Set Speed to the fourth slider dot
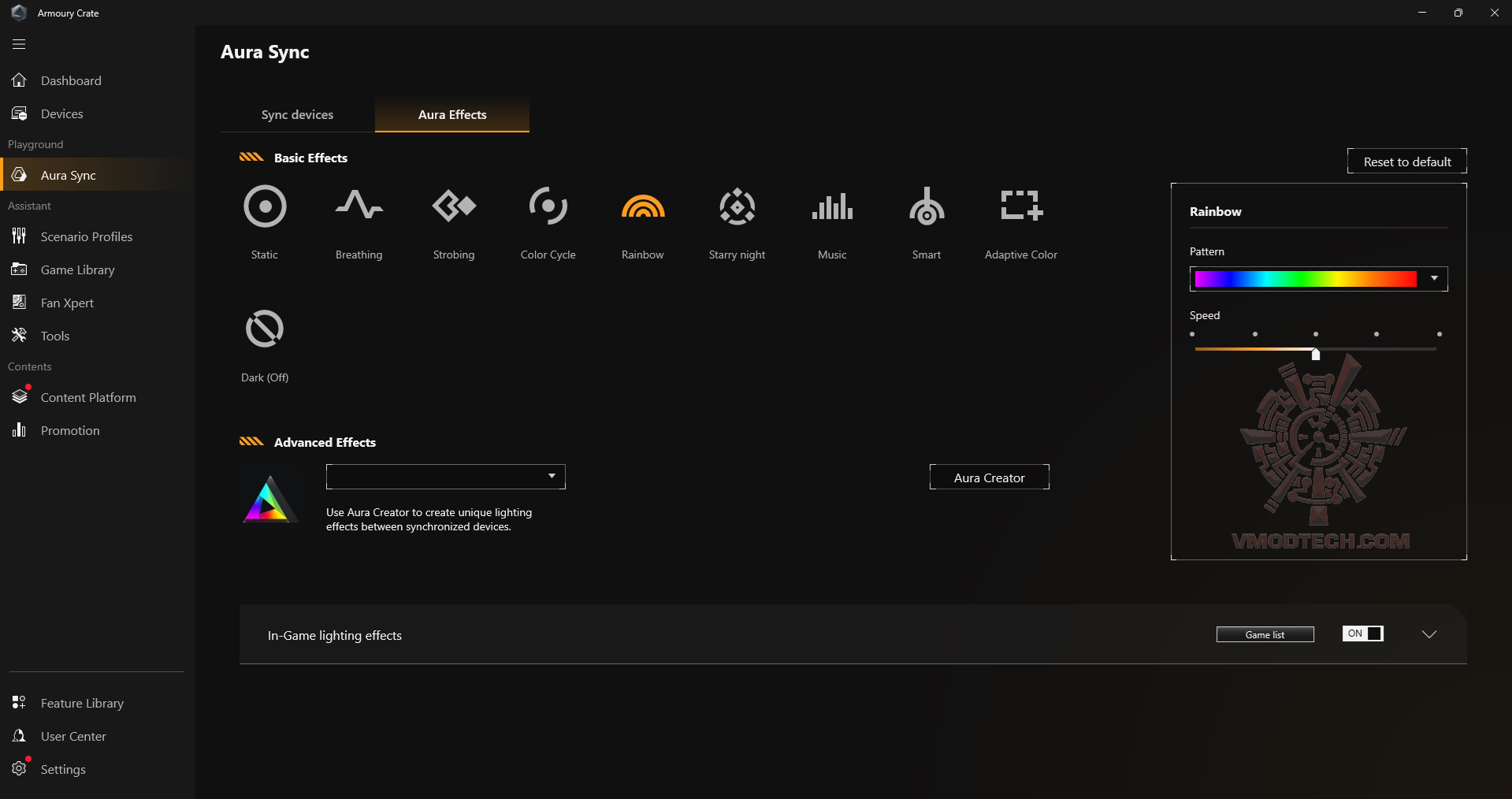The width and height of the screenshot is (1512, 799). [x=1376, y=334]
